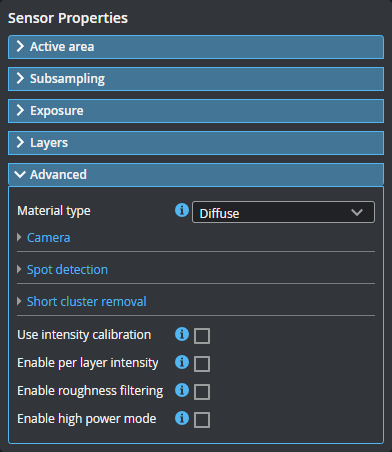The width and height of the screenshot is (392, 452).
Task: Open Material type Diffuse dropdown
Action: (283, 212)
